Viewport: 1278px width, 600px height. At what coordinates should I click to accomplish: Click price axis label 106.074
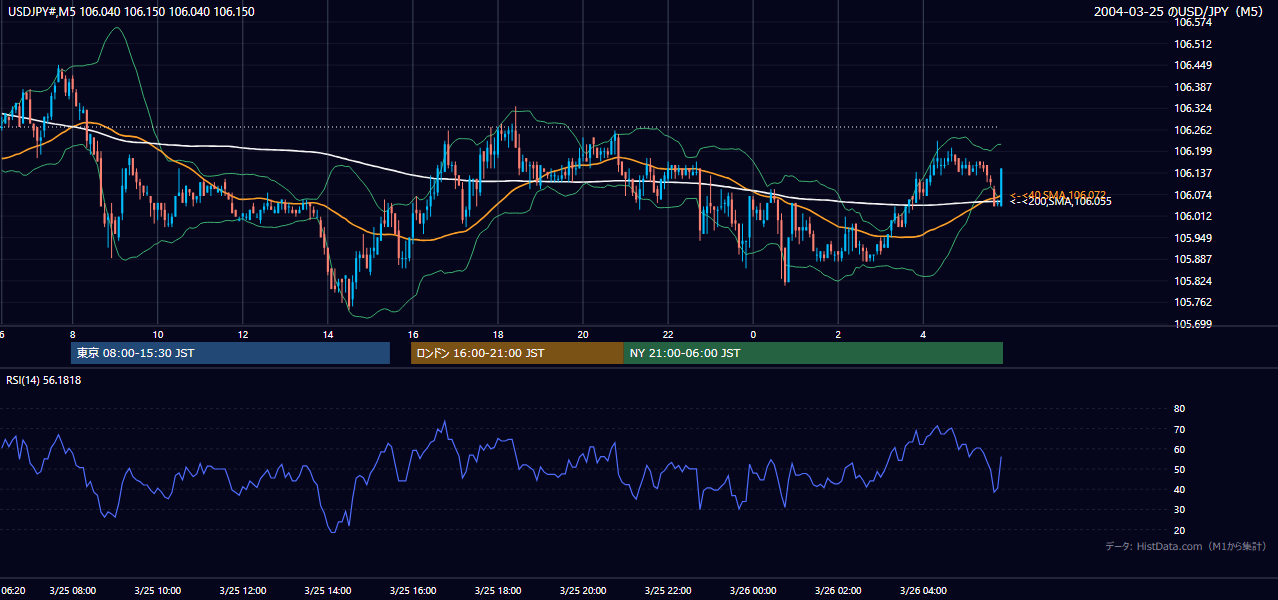[x=1194, y=195]
